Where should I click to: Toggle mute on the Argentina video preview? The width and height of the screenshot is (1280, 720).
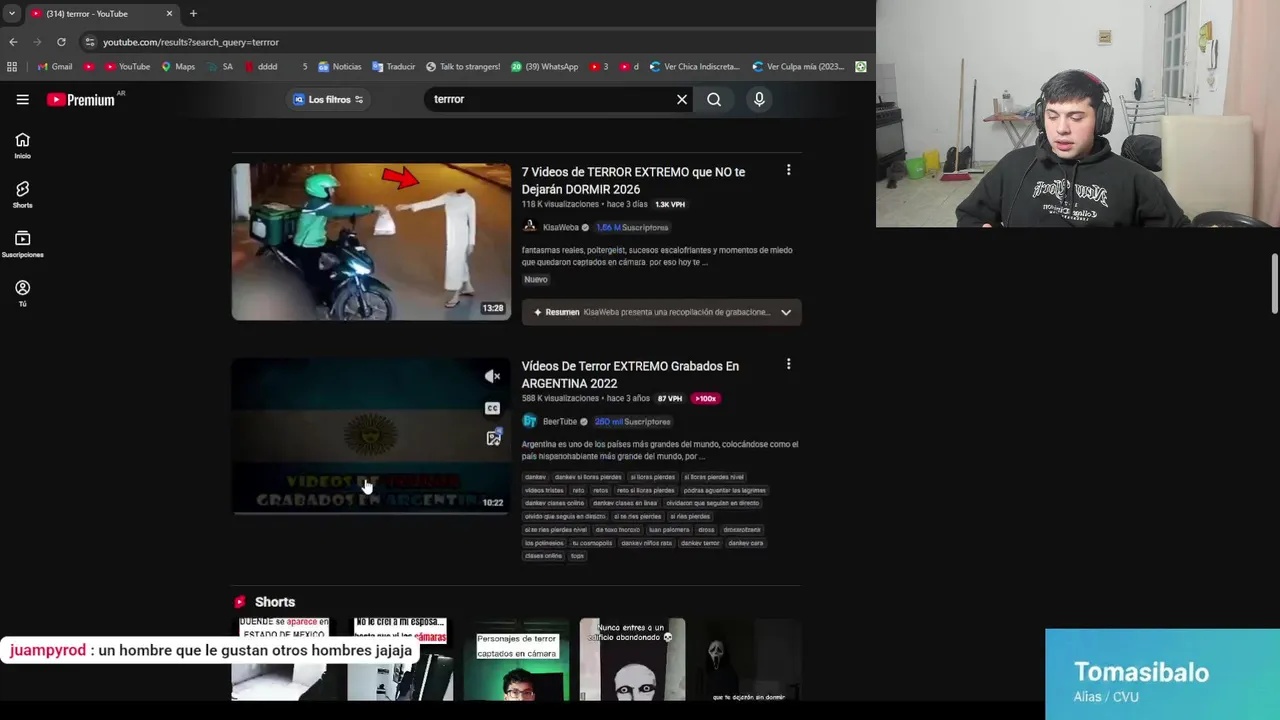493,376
